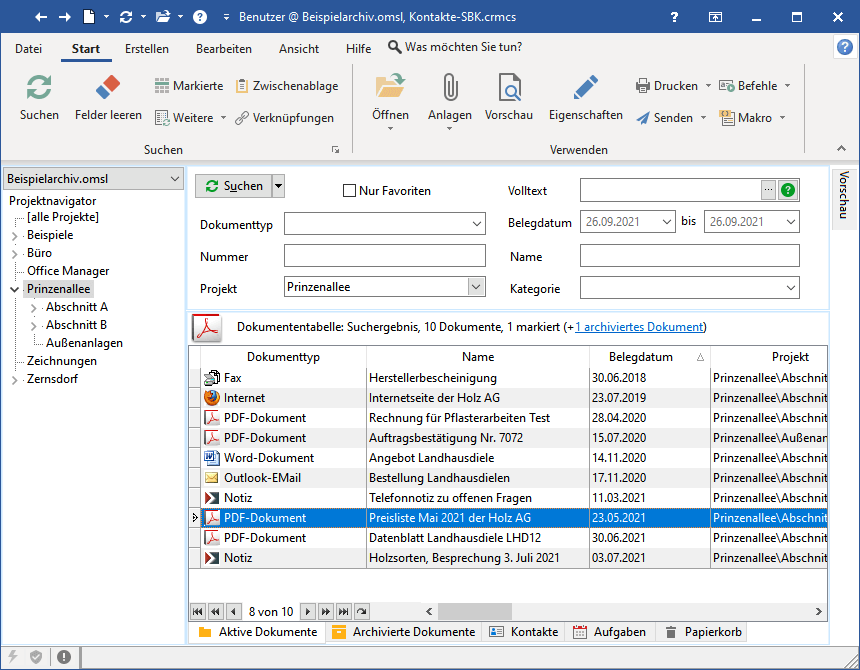The image size is (860, 670).
Task: Switch to the Archivierte Dokumente tab
Action: [403, 632]
